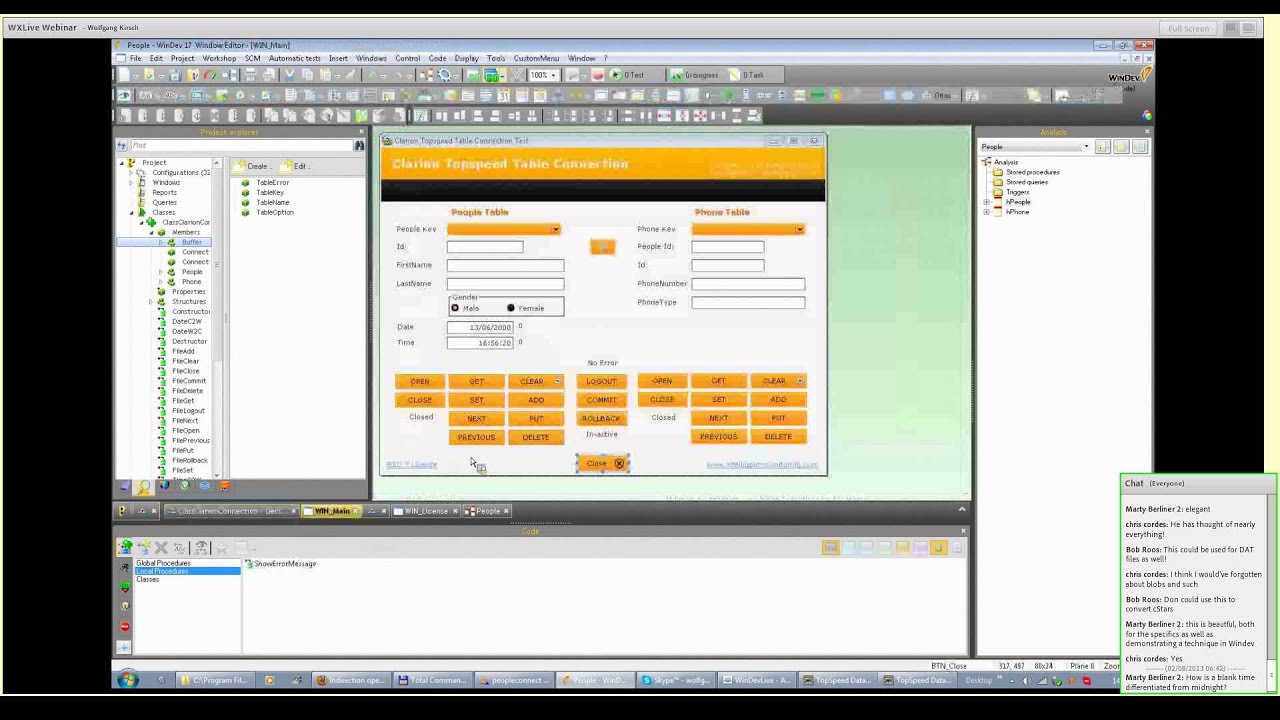1280x720 pixels.
Task: Select the Male radio button
Action: pos(455,308)
